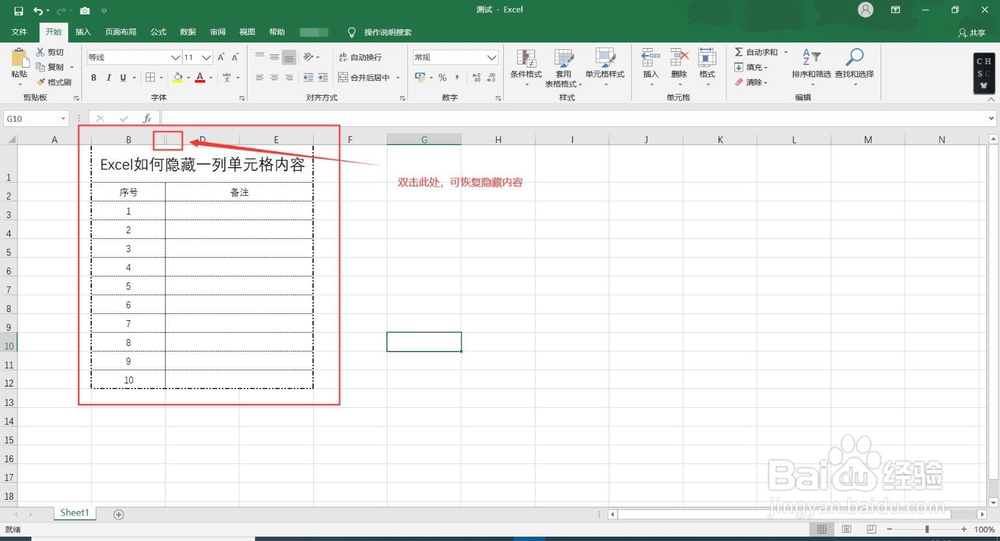This screenshot has width=1000, height=541.
Task: Expand the formula bar chevron
Action: 991,119
